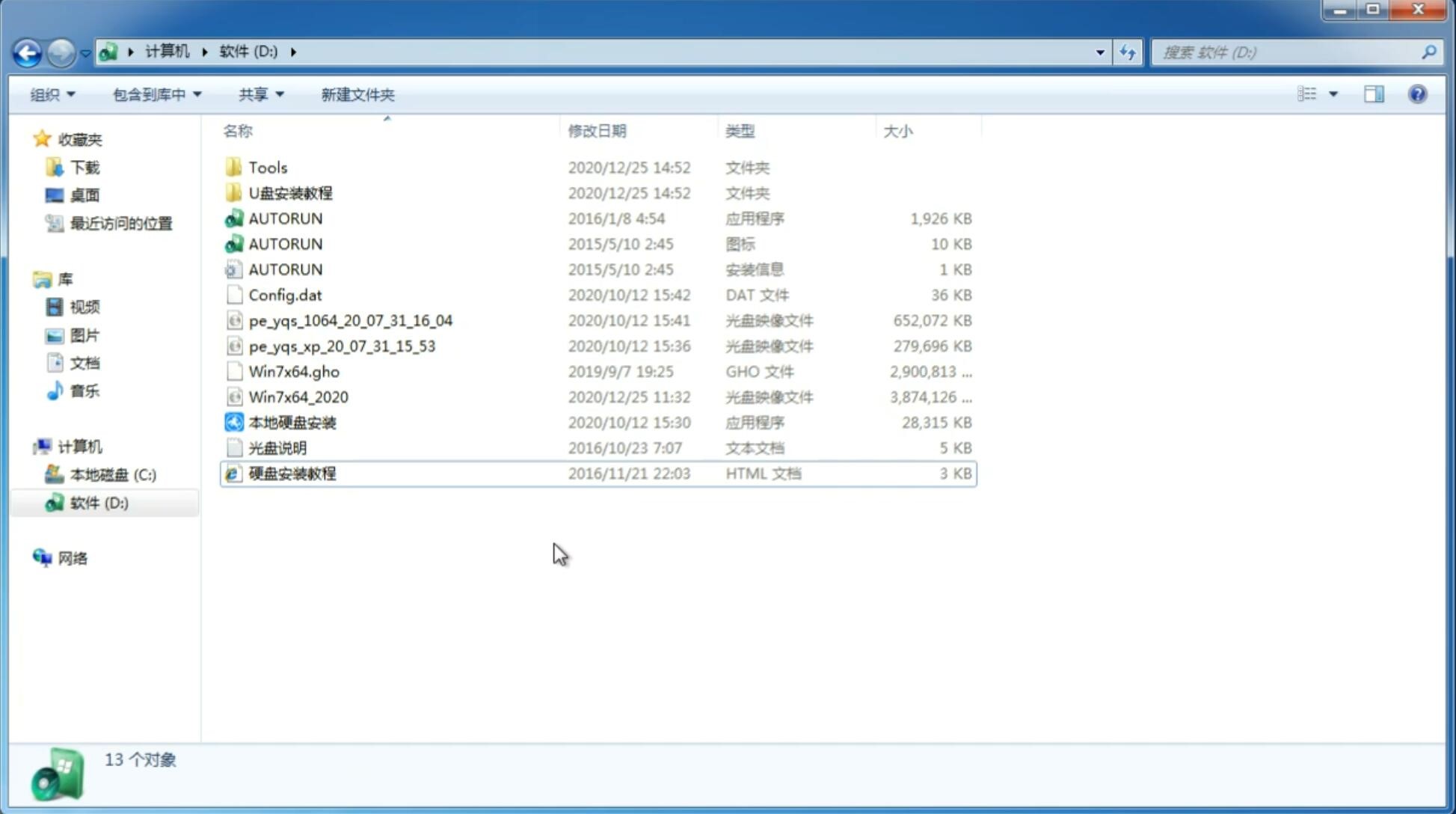Select 软件 (D:) drive in sidebar

99,503
